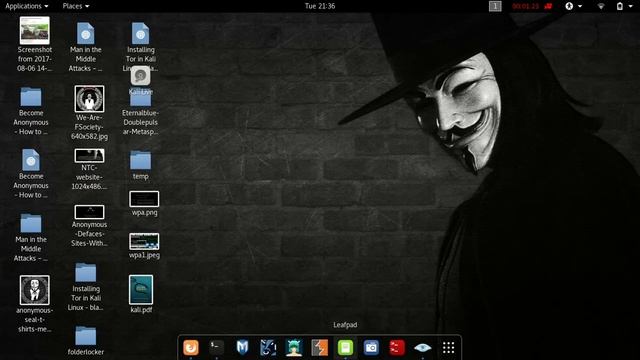Select the Installing Tor in Kali document

140,33
